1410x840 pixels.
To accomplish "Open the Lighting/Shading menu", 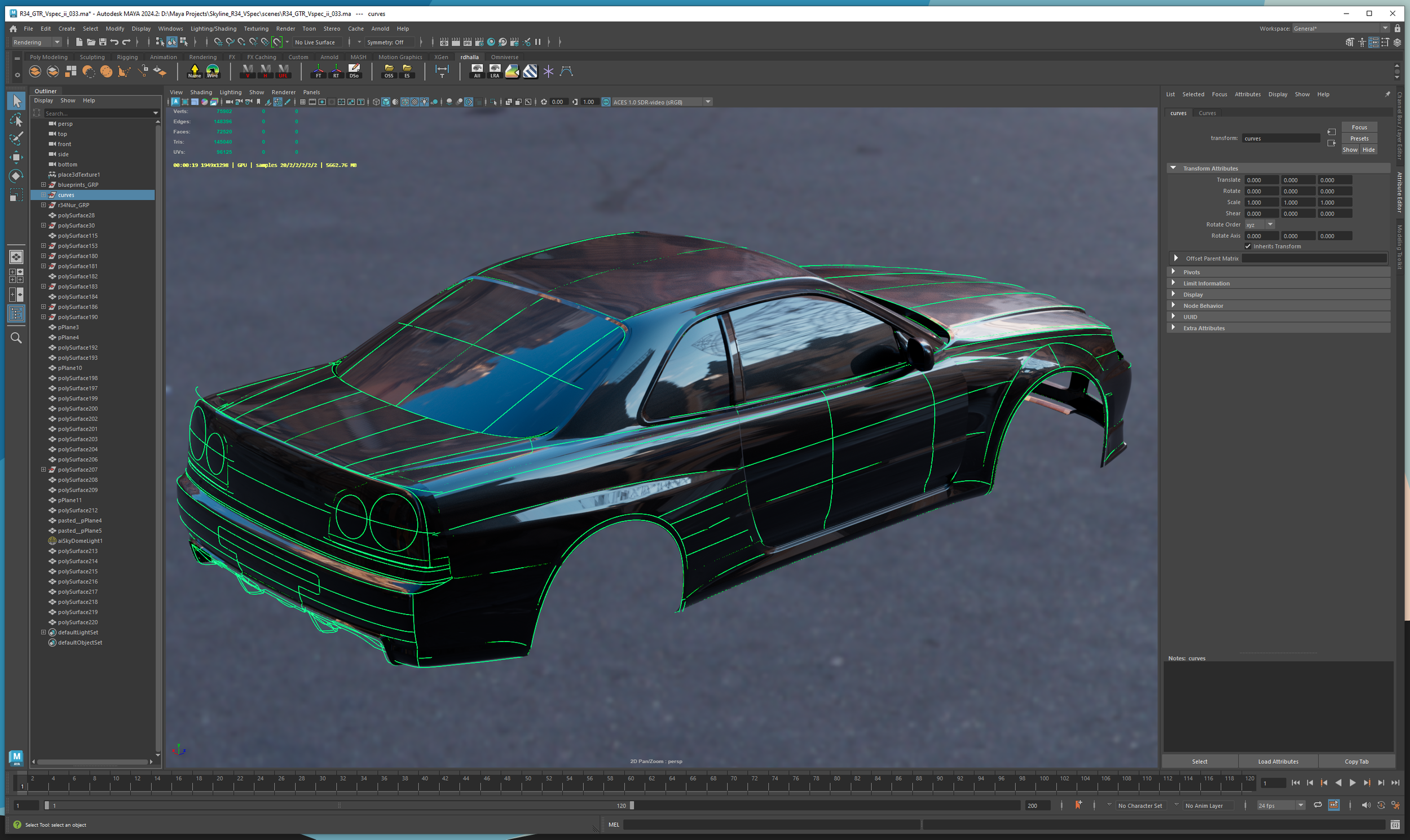I will (x=213, y=28).
